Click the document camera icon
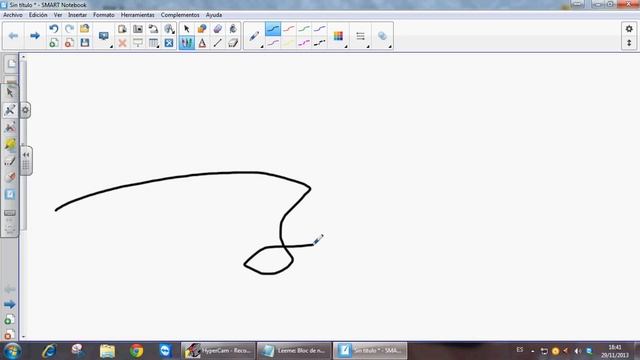 tap(153, 29)
